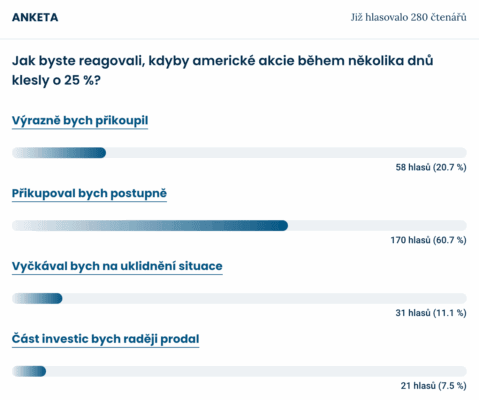Click empty track of 'Vyčkával' result bar
Image resolution: width=479 pixels, height=400 pixels.
(265, 298)
